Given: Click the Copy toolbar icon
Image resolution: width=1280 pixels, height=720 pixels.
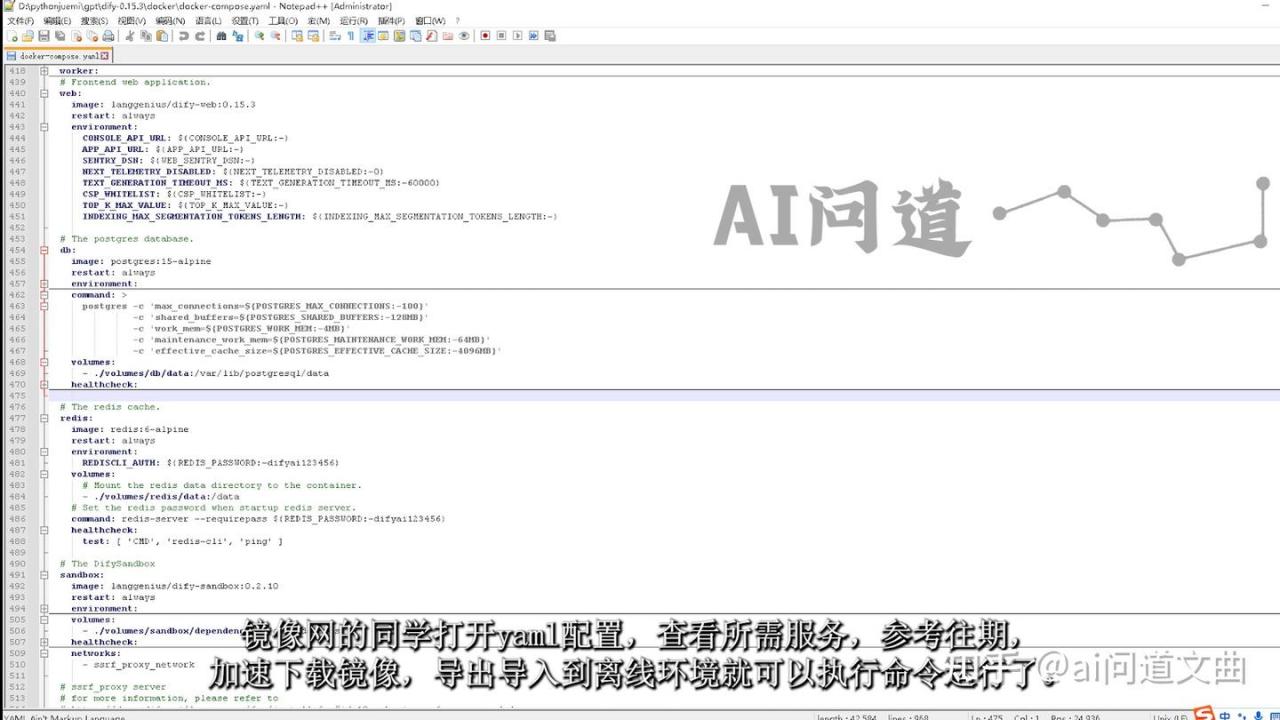Looking at the screenshot, I should tap(145, 36).
